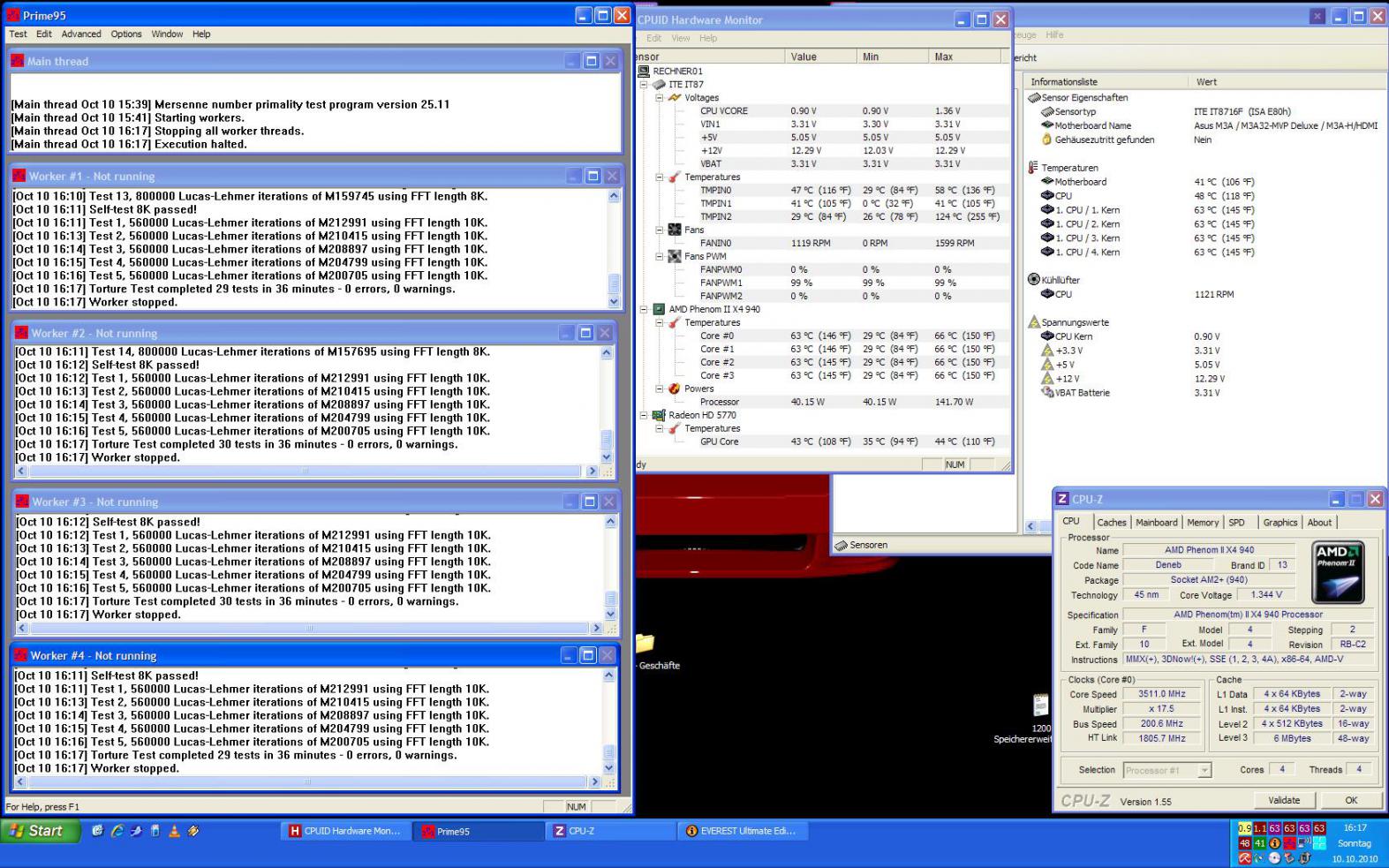Switch to the Caches tab in CPU-Z
The width and height of the screenshot is (1389, 868).
1111,522
